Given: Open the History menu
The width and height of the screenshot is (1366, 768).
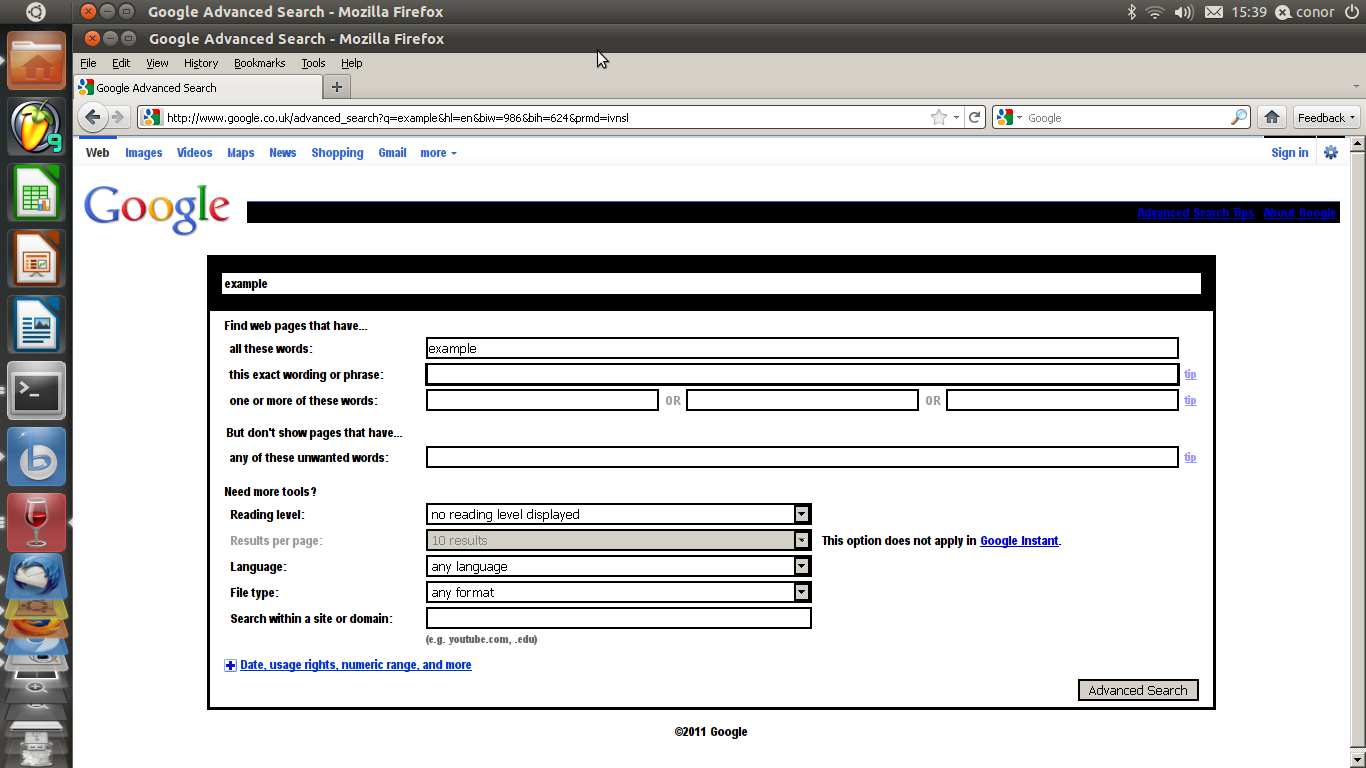Looking at the screenshot, I should (200, 63).
